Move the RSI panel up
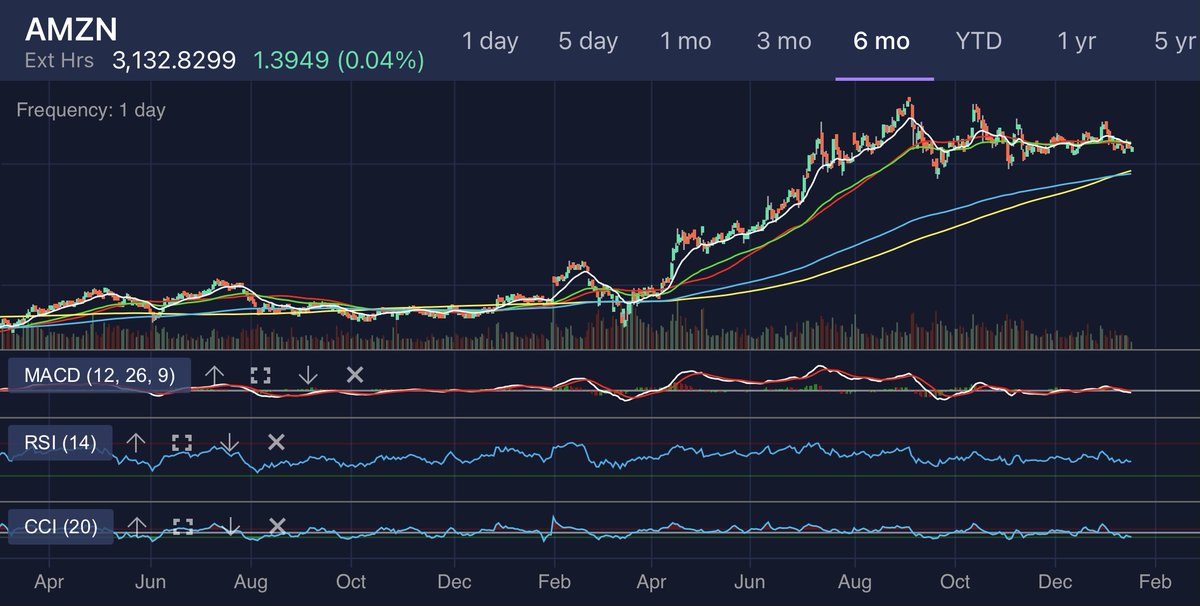 tap(137, 441)
